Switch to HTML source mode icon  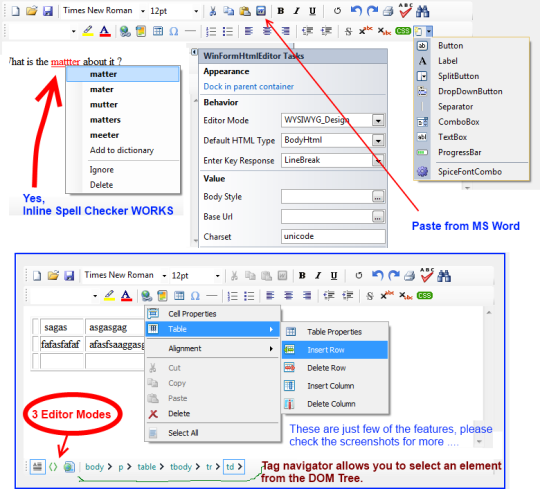pos(53,467)
